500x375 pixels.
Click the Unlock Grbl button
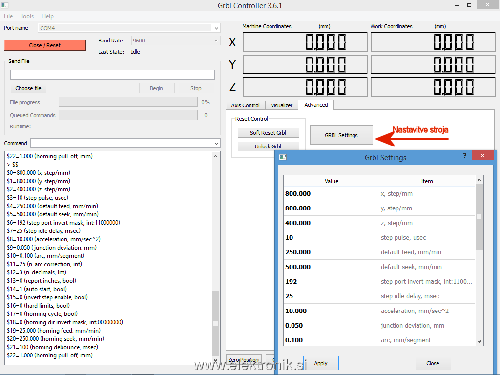[268, 146]
